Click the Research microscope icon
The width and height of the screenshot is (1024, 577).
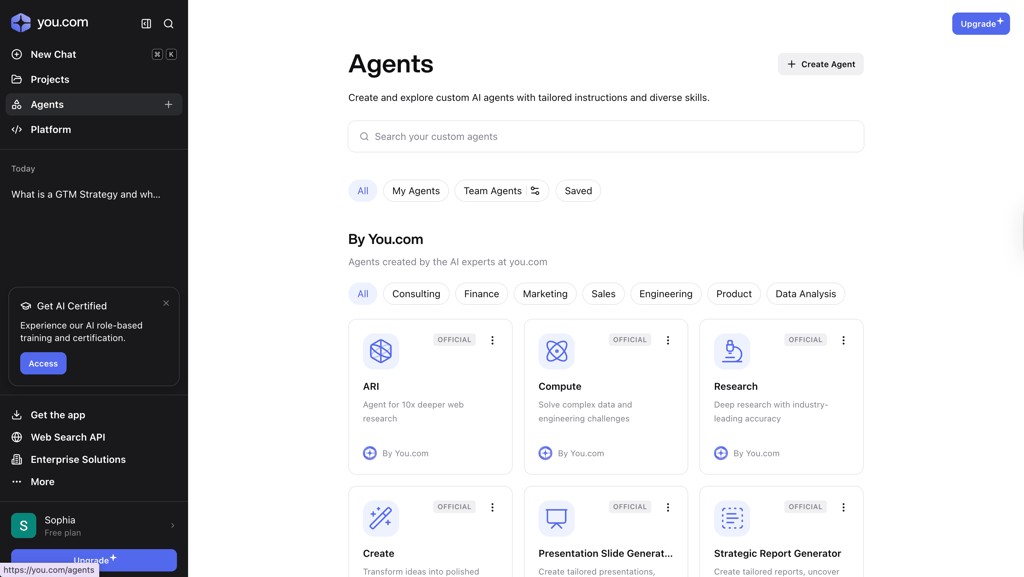coord(732,351)
